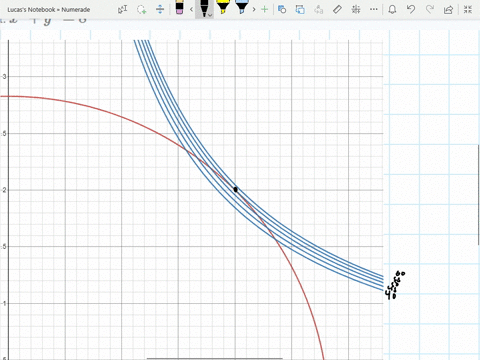Select the black pen
This screenshot has height=360, width=480.
point(203,8)
